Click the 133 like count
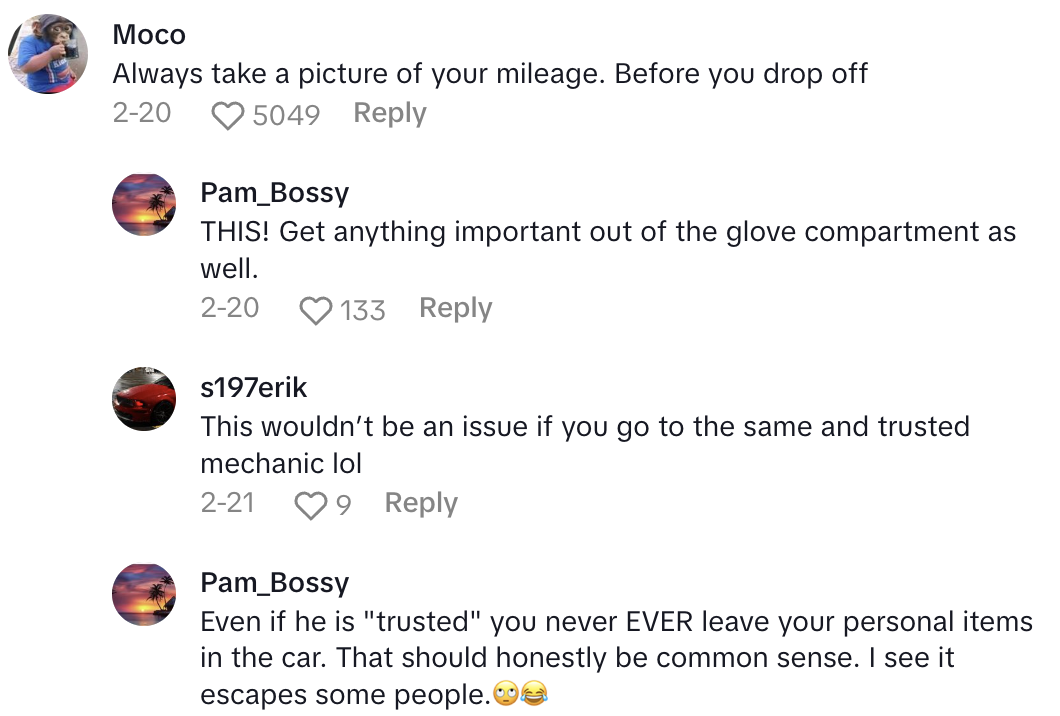Screen dimensions: 1060x716 pos(362,310)
